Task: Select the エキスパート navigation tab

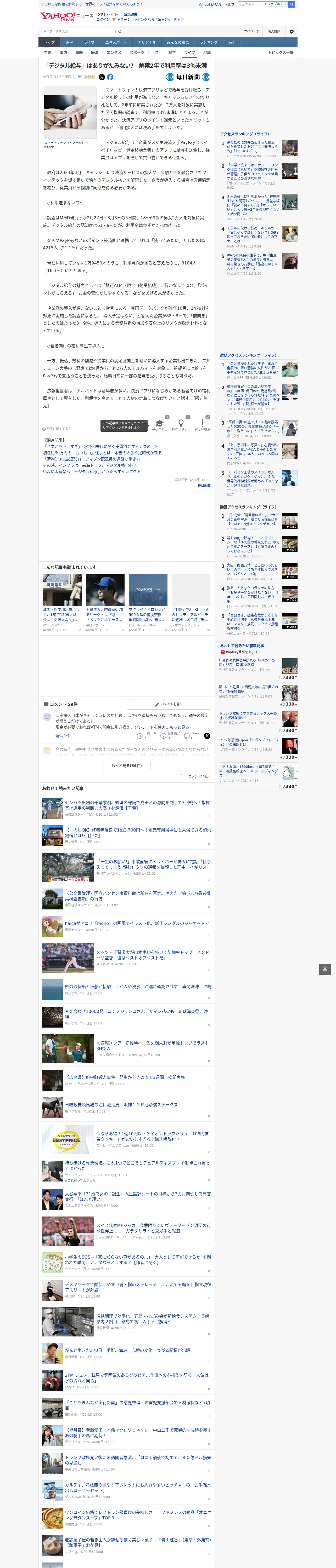Action: point(116,42)
